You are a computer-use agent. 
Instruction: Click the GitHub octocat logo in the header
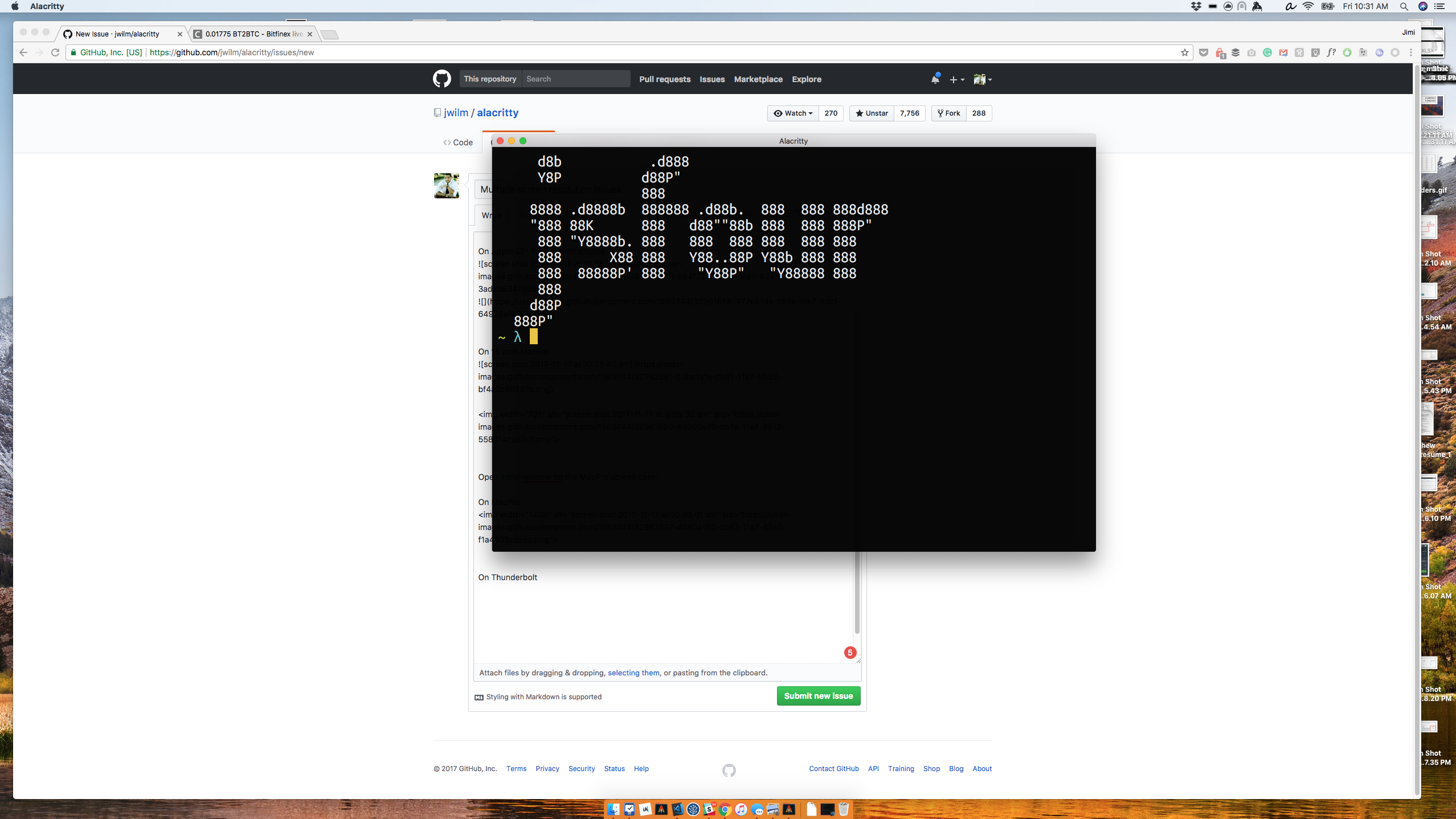441,79
